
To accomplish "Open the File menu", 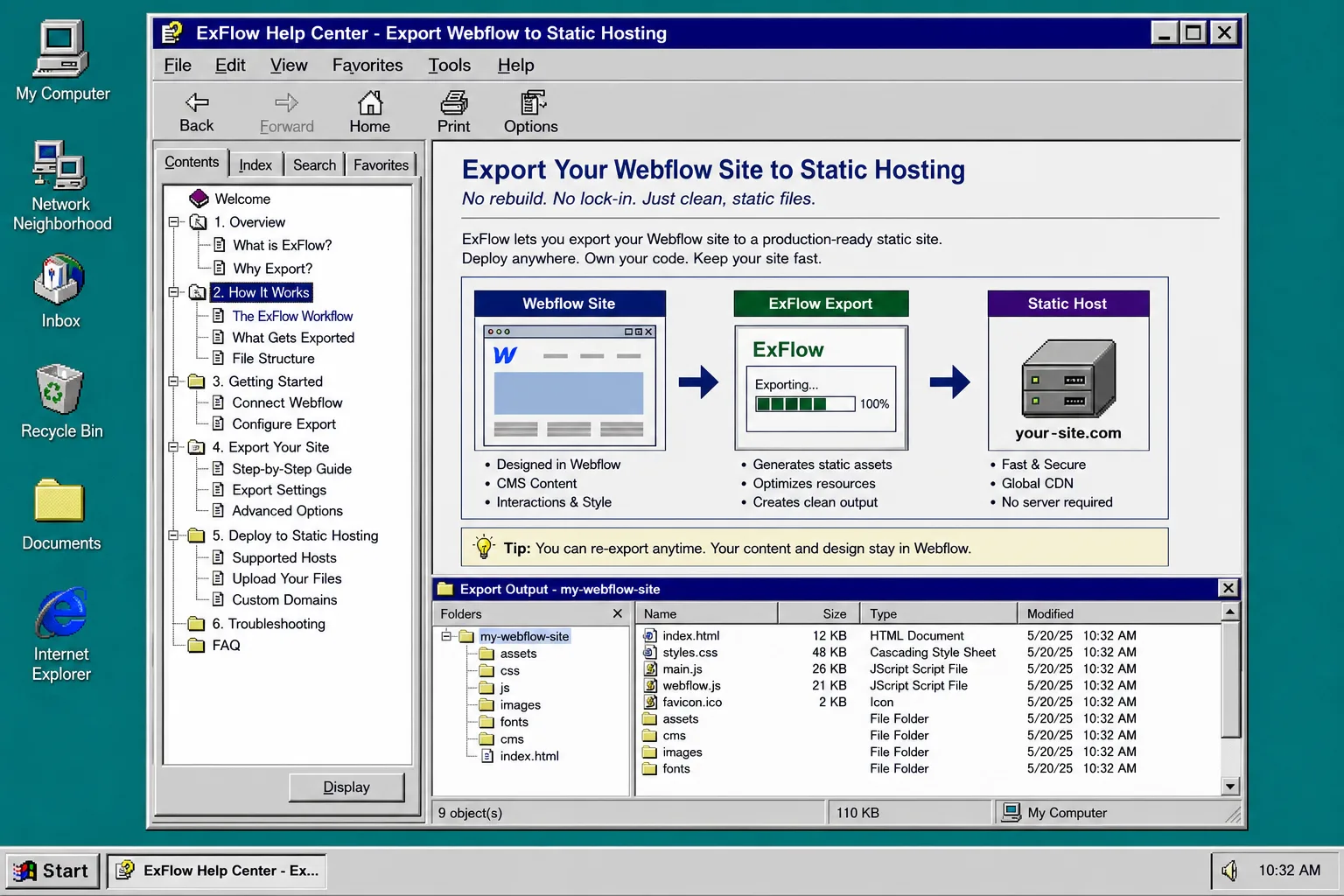I will [178, 65].
